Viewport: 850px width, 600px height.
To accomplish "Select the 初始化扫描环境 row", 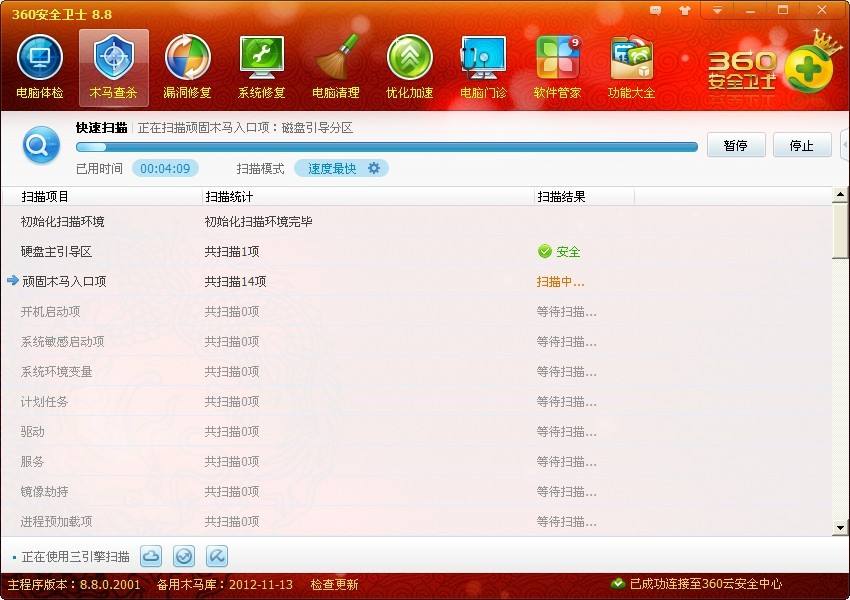I will tap(416, 221).
